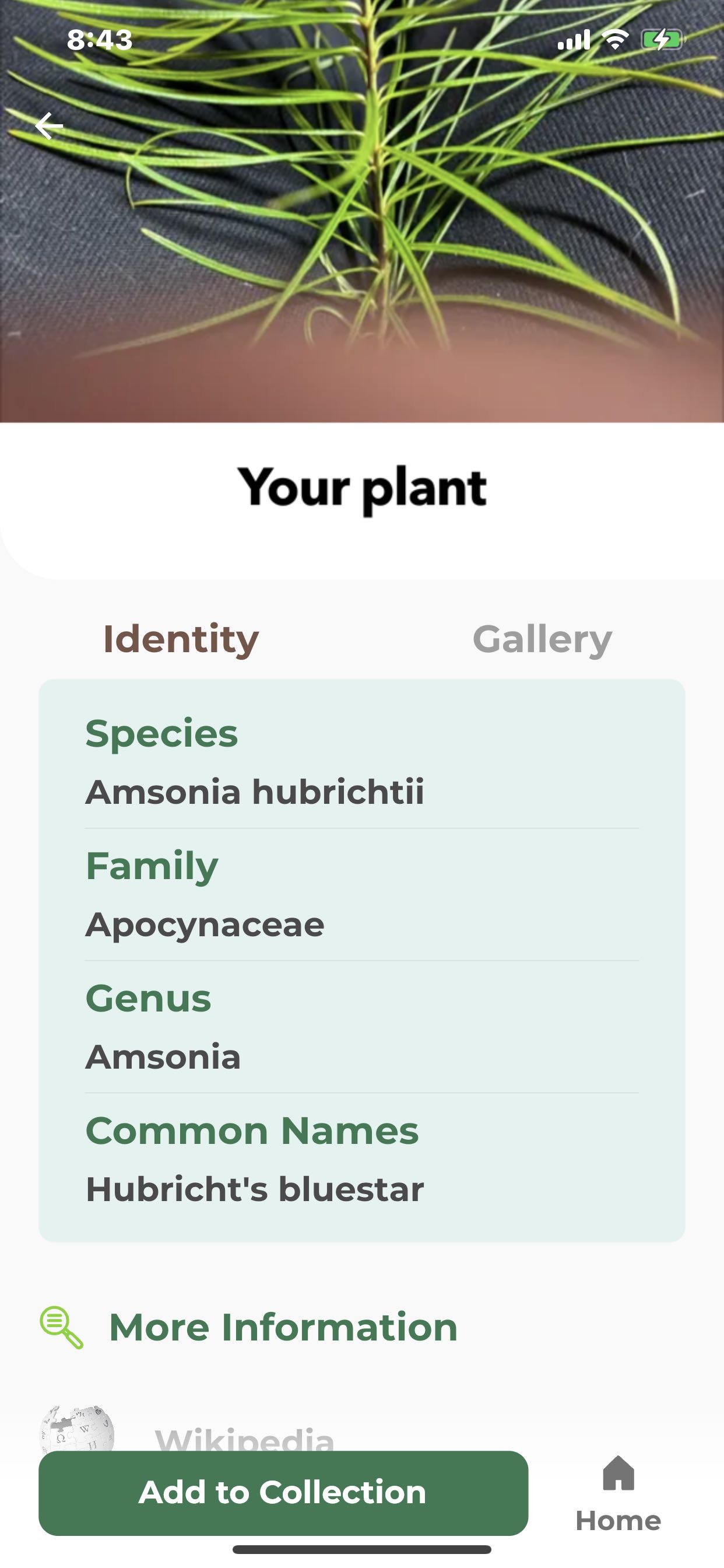The height and width of the screenshot is (1568, 724).
Task: Tap the More Information heading
Action: click(283, 1327)
